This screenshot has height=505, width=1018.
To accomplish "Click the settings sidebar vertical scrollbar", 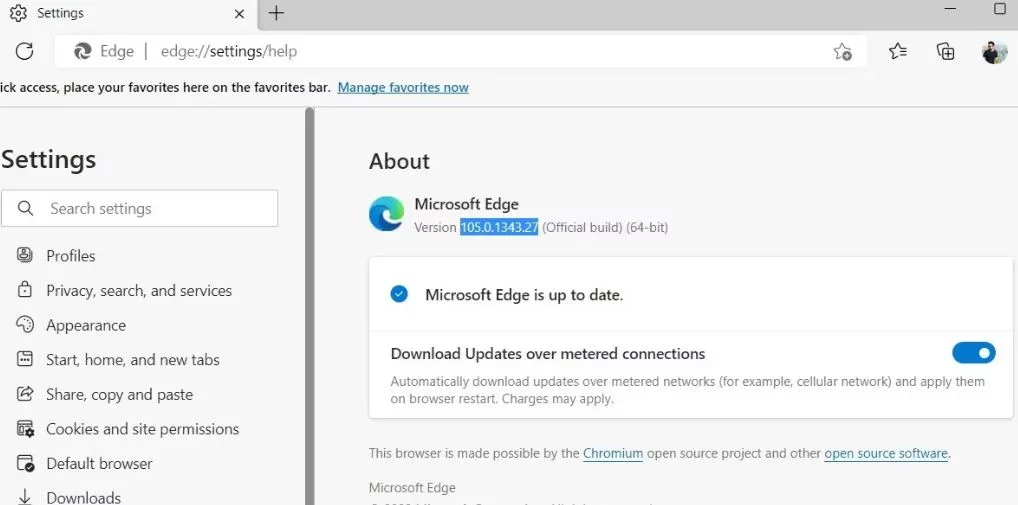I will [x=310, y=306].
